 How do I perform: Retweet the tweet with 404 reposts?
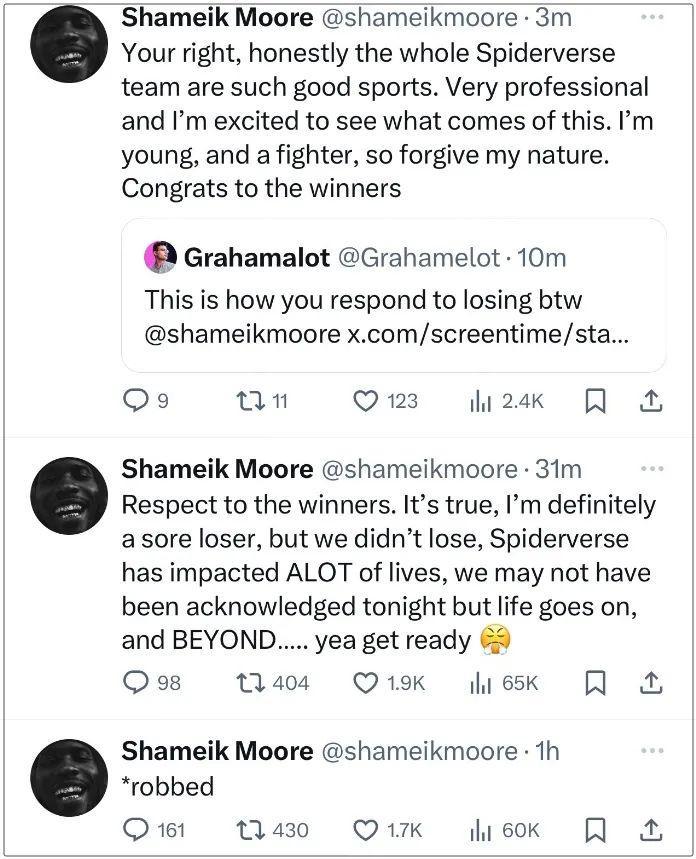point(246,683)
